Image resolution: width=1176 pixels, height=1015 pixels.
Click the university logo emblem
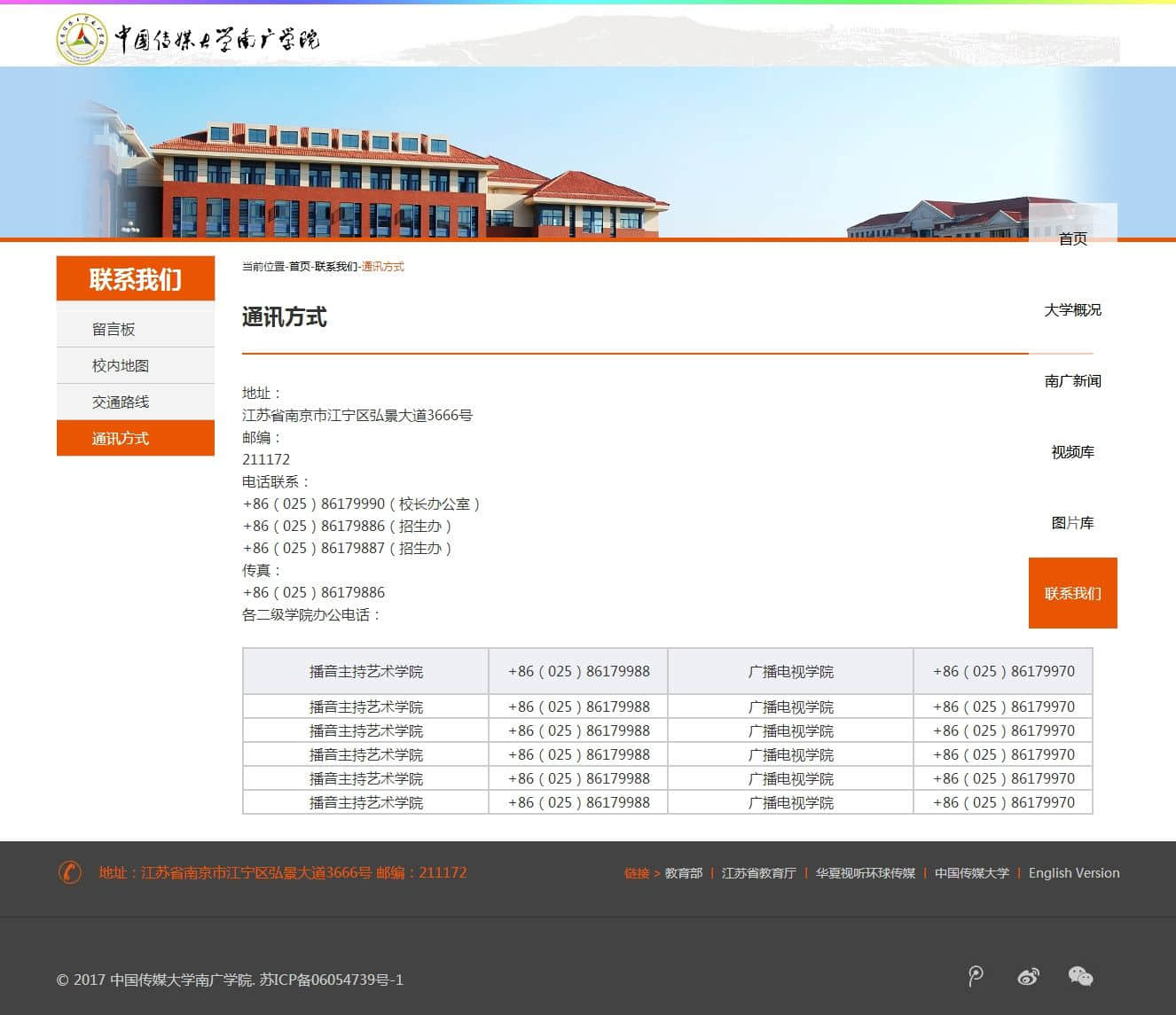point(82,38)
